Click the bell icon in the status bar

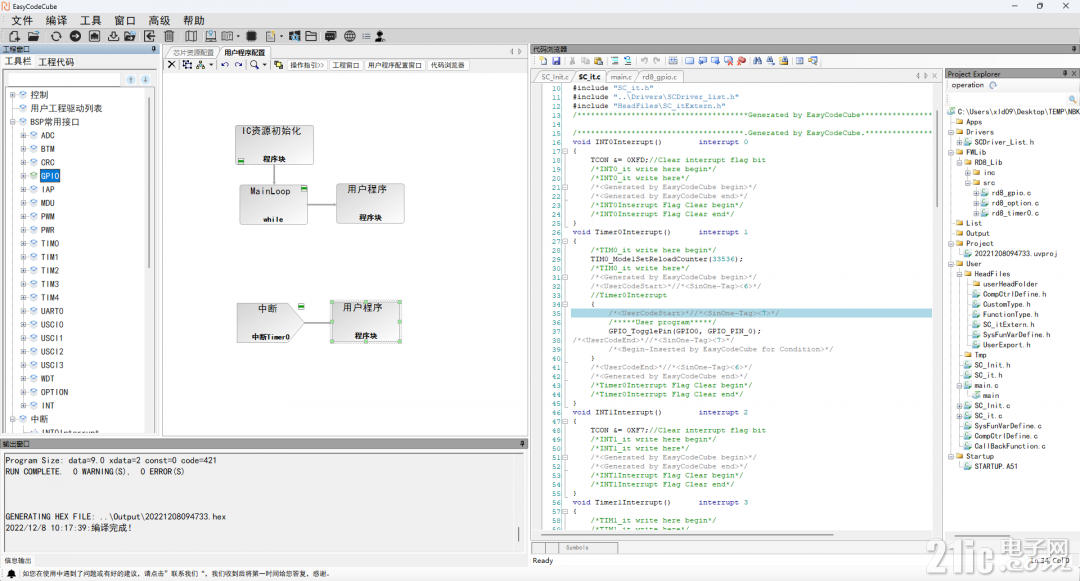pos(11,573)
